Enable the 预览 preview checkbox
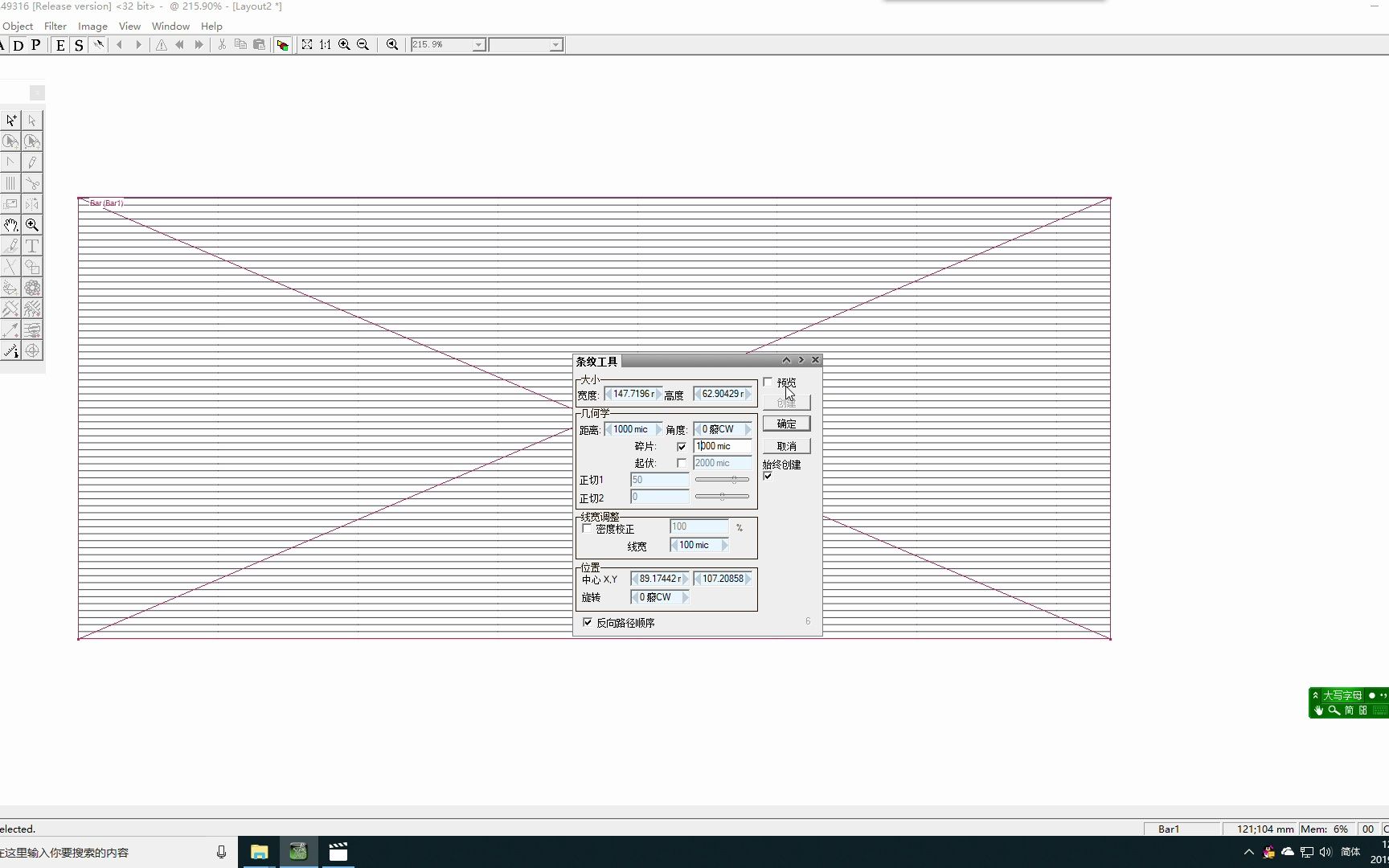 click(768, 383)
